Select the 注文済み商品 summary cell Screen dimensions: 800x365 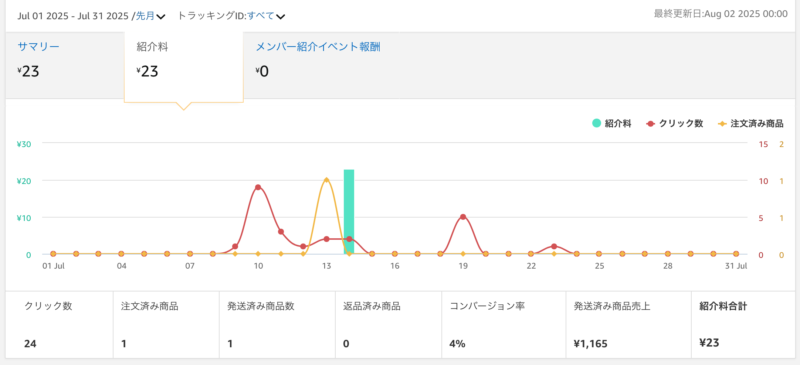coord(166,325)
